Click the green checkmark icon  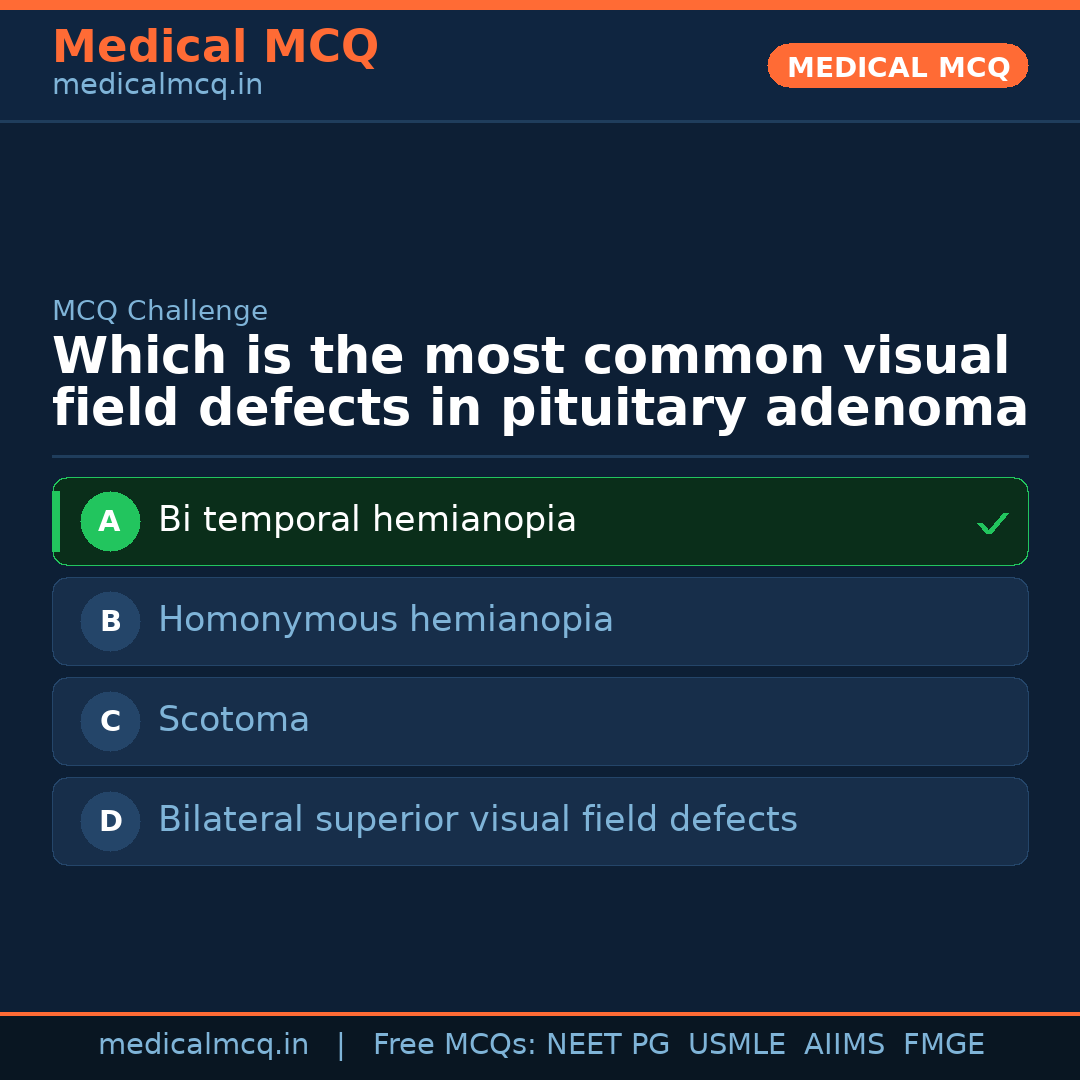(992, 523)
